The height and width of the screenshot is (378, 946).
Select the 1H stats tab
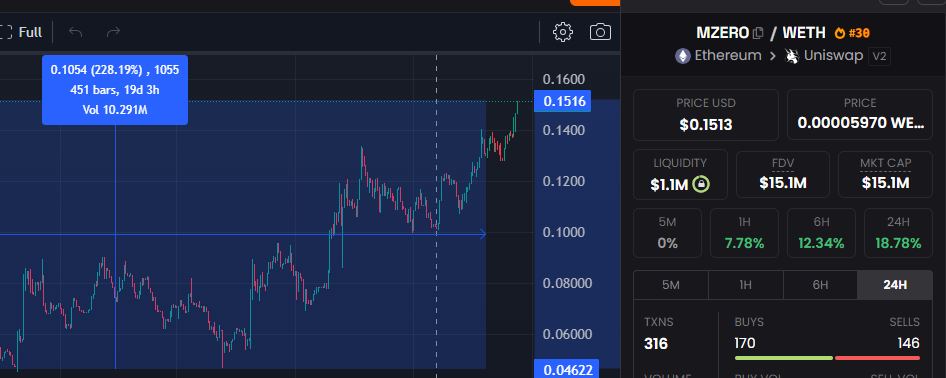pyautogui.click(x=745, y=285)
